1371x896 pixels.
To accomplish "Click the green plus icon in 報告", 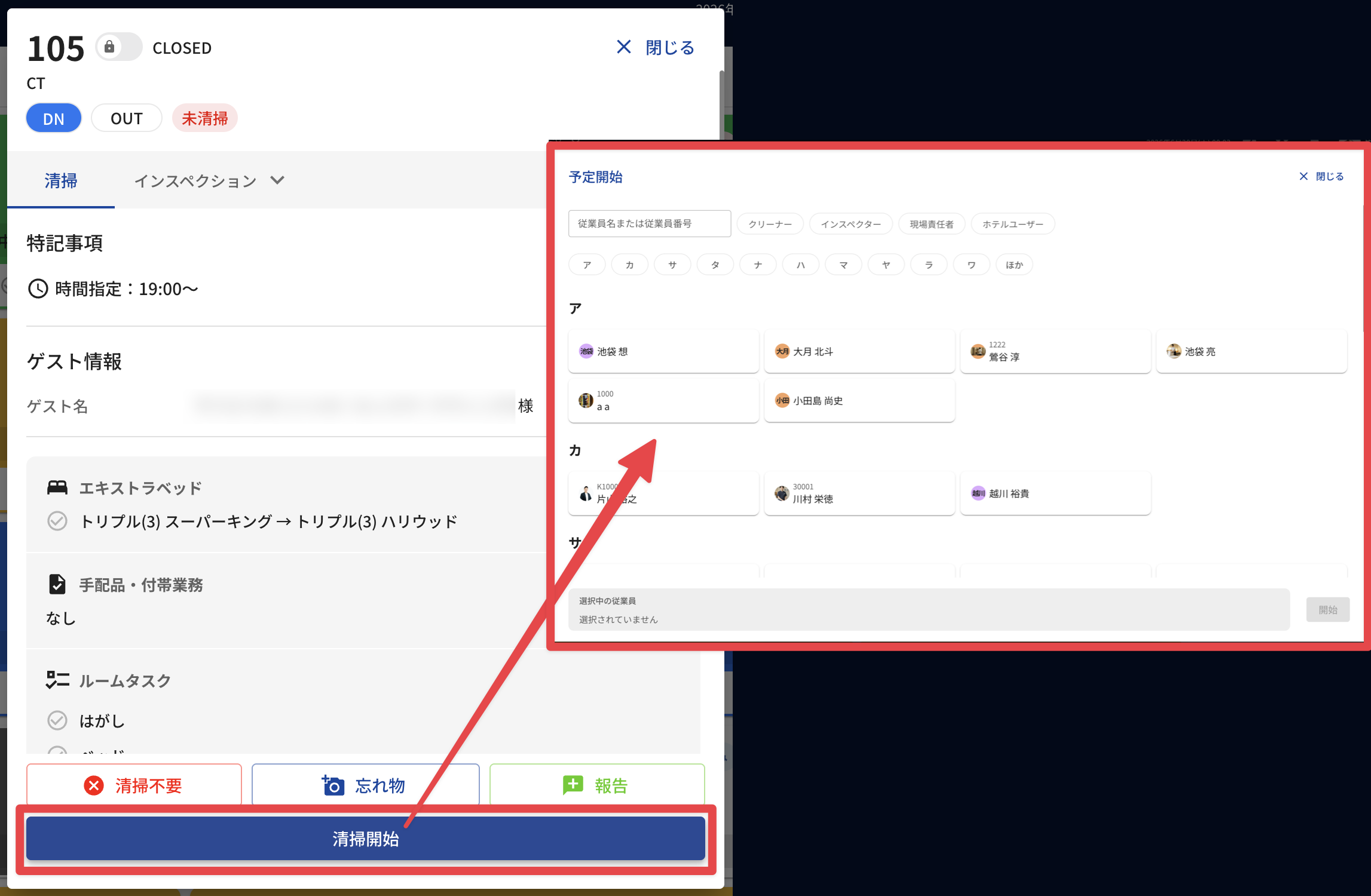I will point(573,785).
